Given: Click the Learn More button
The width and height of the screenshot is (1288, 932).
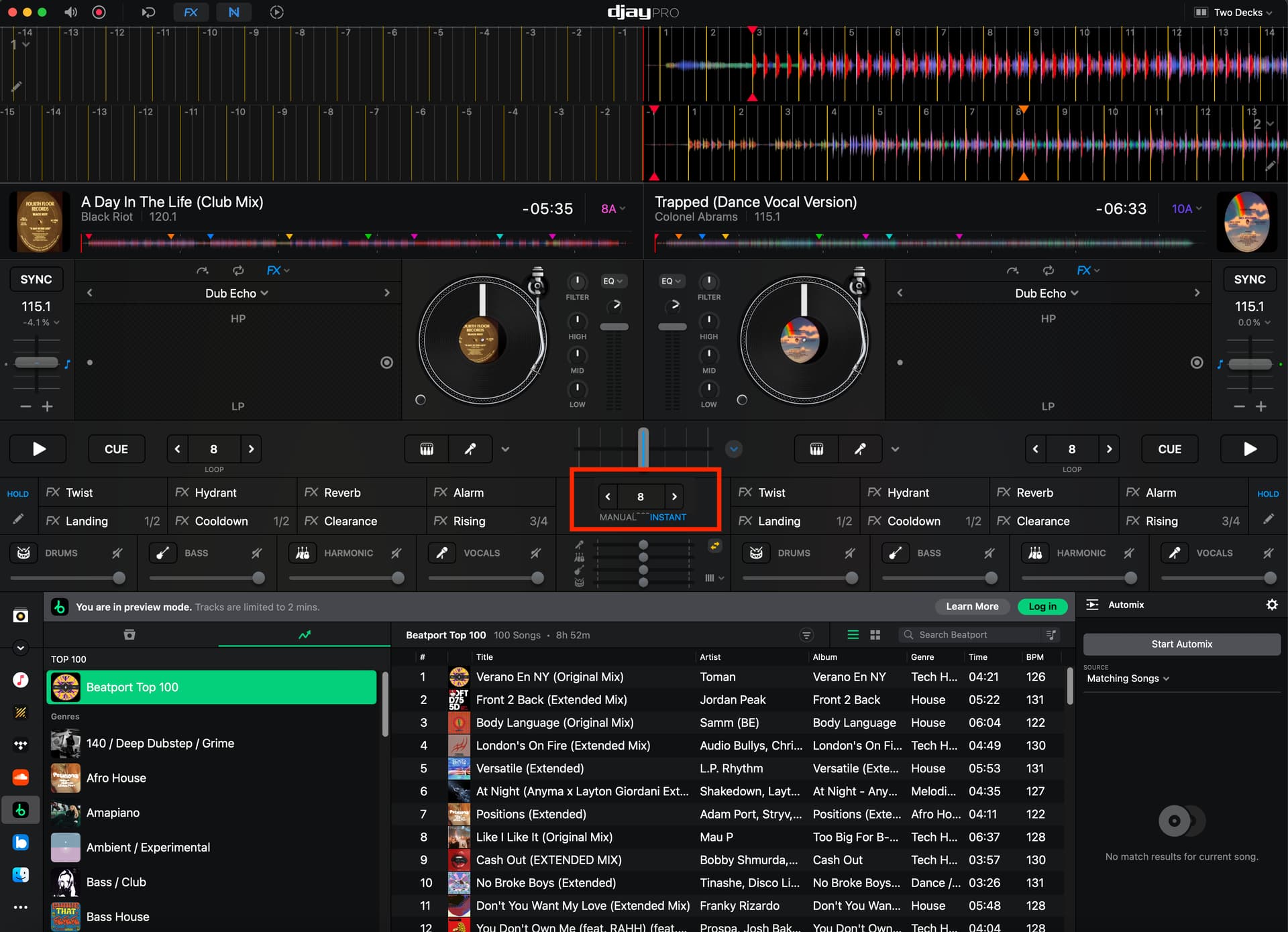Looking at the screenshot, I should (972, 606).
